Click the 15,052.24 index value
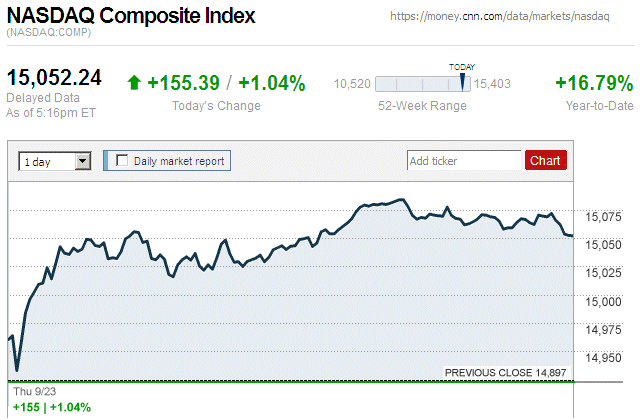The width and height of the screenshot is (640, 420). point(55,78)
